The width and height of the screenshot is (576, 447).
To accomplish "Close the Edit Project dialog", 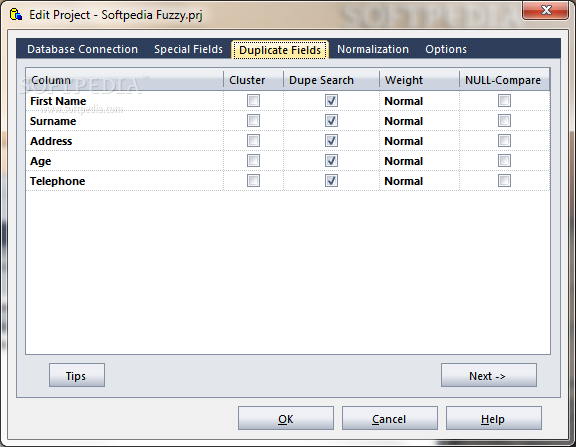I will (546, 10).
